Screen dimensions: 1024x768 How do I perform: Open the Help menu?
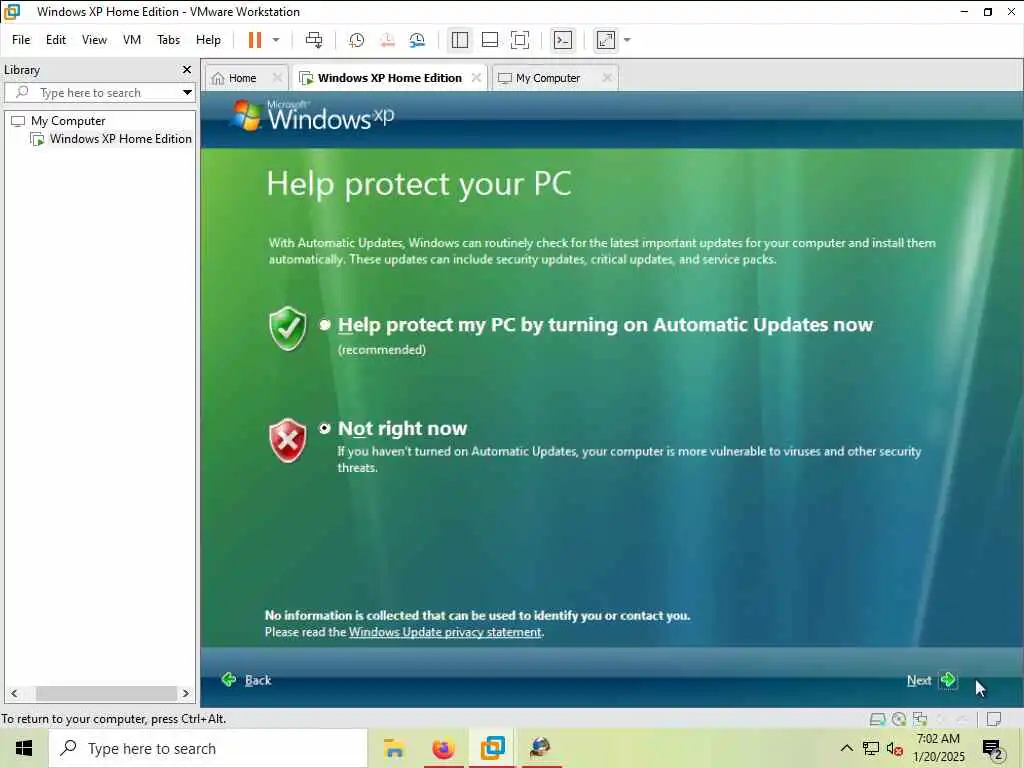click(208, 40)
